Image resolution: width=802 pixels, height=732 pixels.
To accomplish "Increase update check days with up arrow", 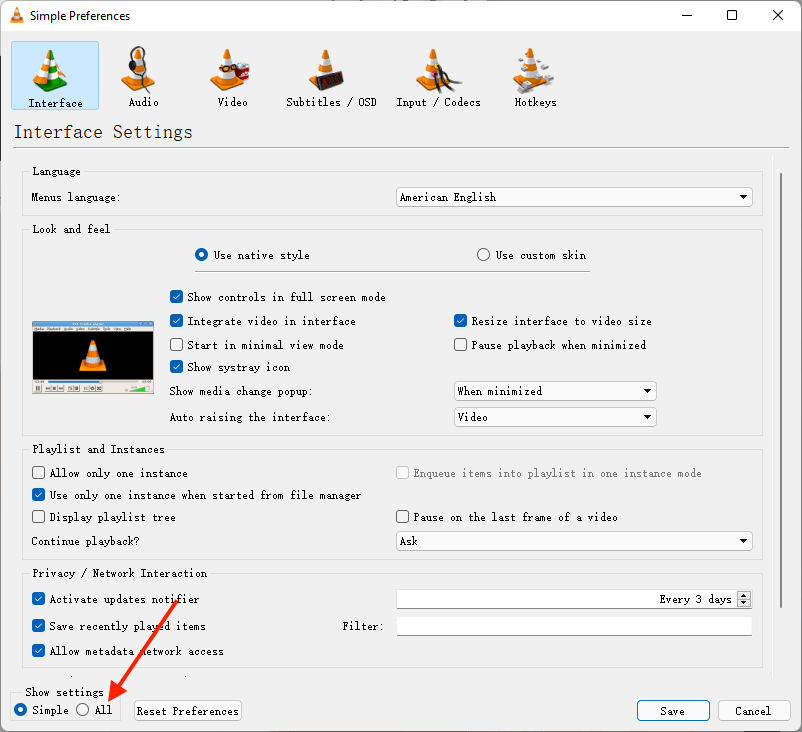I will (744, 595).
